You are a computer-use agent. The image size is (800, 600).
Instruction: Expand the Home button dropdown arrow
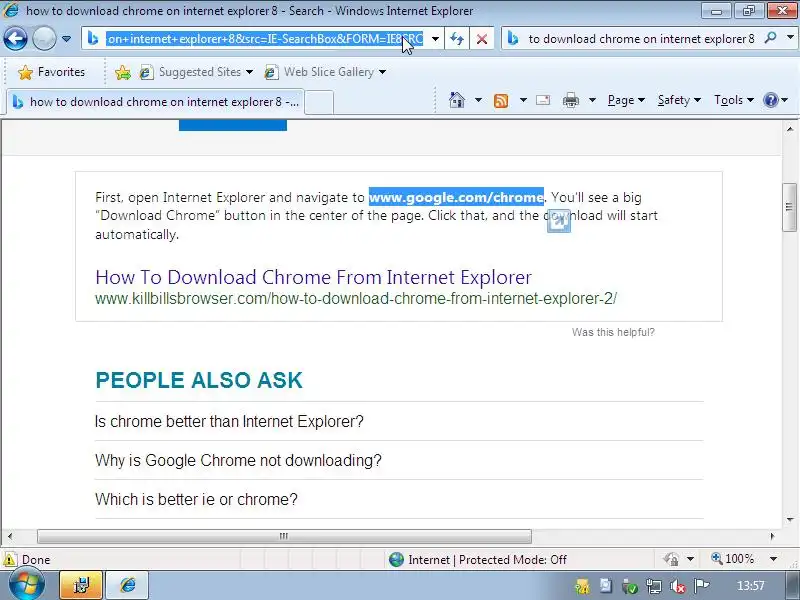coord(478,100)
